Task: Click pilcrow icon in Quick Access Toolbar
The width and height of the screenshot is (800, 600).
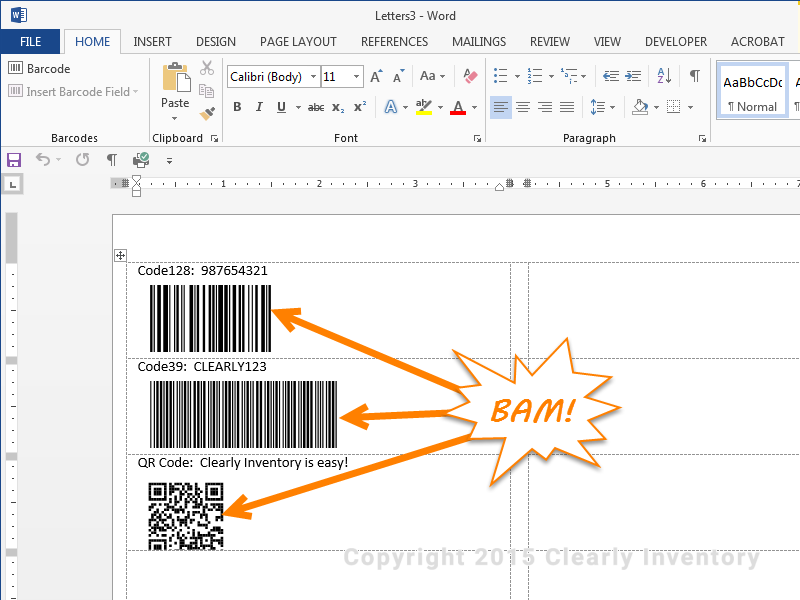Action: 112,160
